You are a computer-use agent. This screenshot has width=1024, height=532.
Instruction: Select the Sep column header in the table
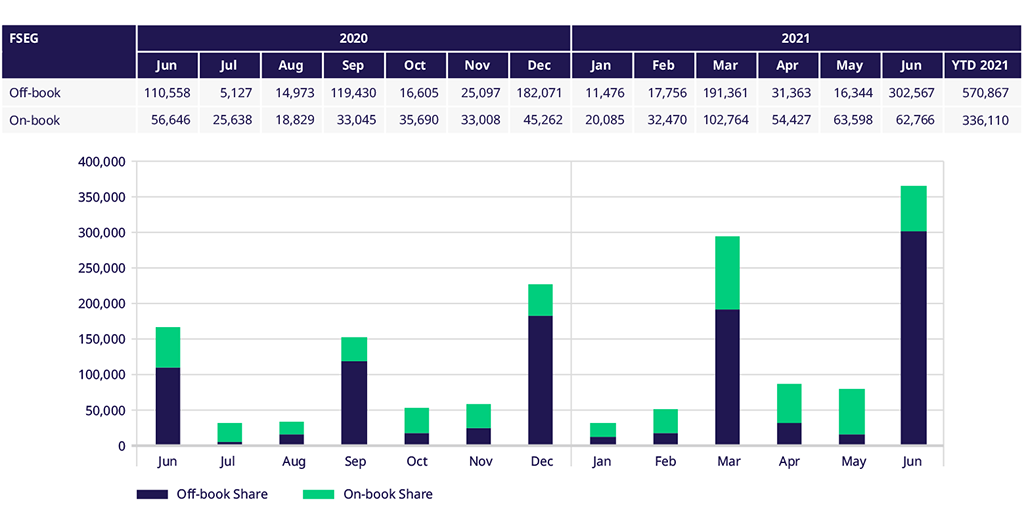pos(354,65)
